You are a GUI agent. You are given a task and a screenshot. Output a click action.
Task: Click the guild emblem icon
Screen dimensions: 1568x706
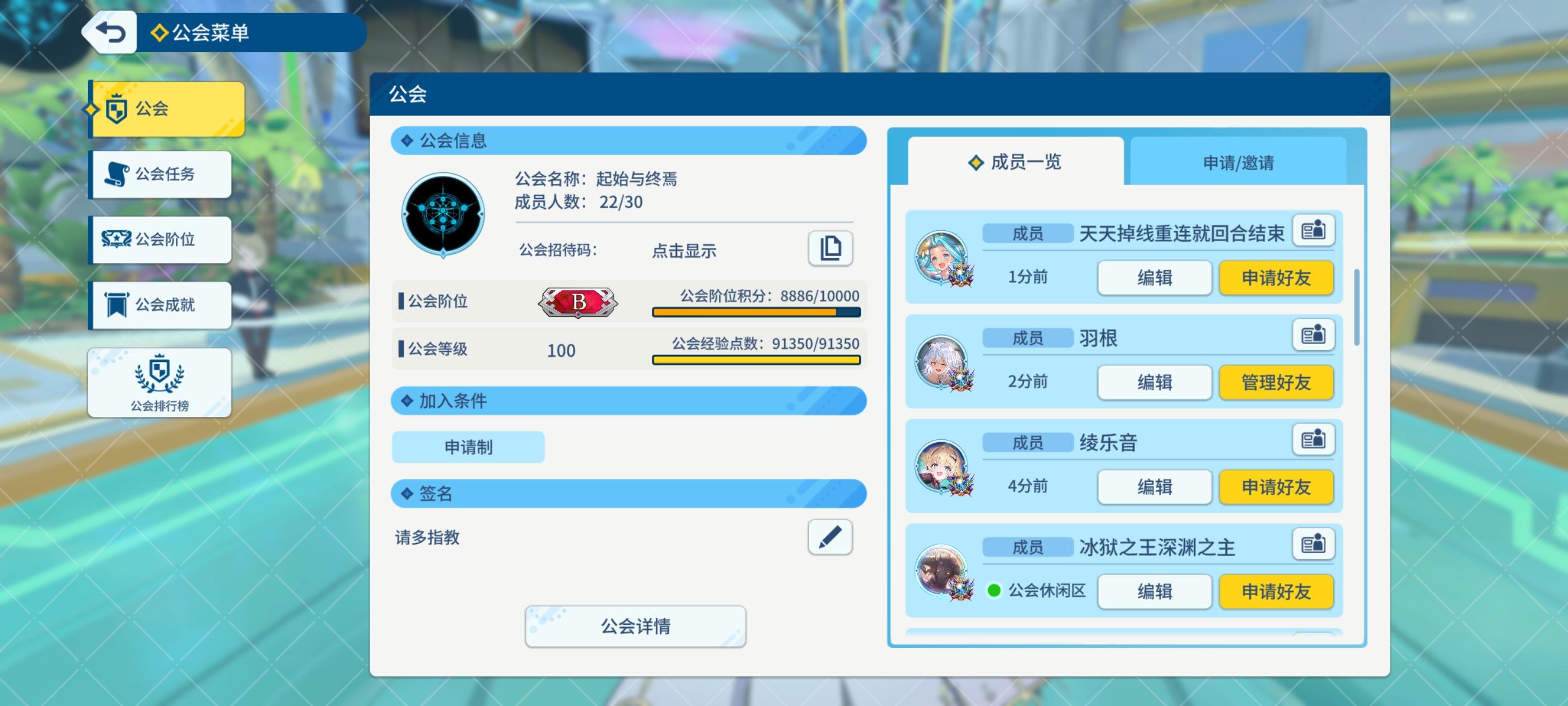coord(443,215)
